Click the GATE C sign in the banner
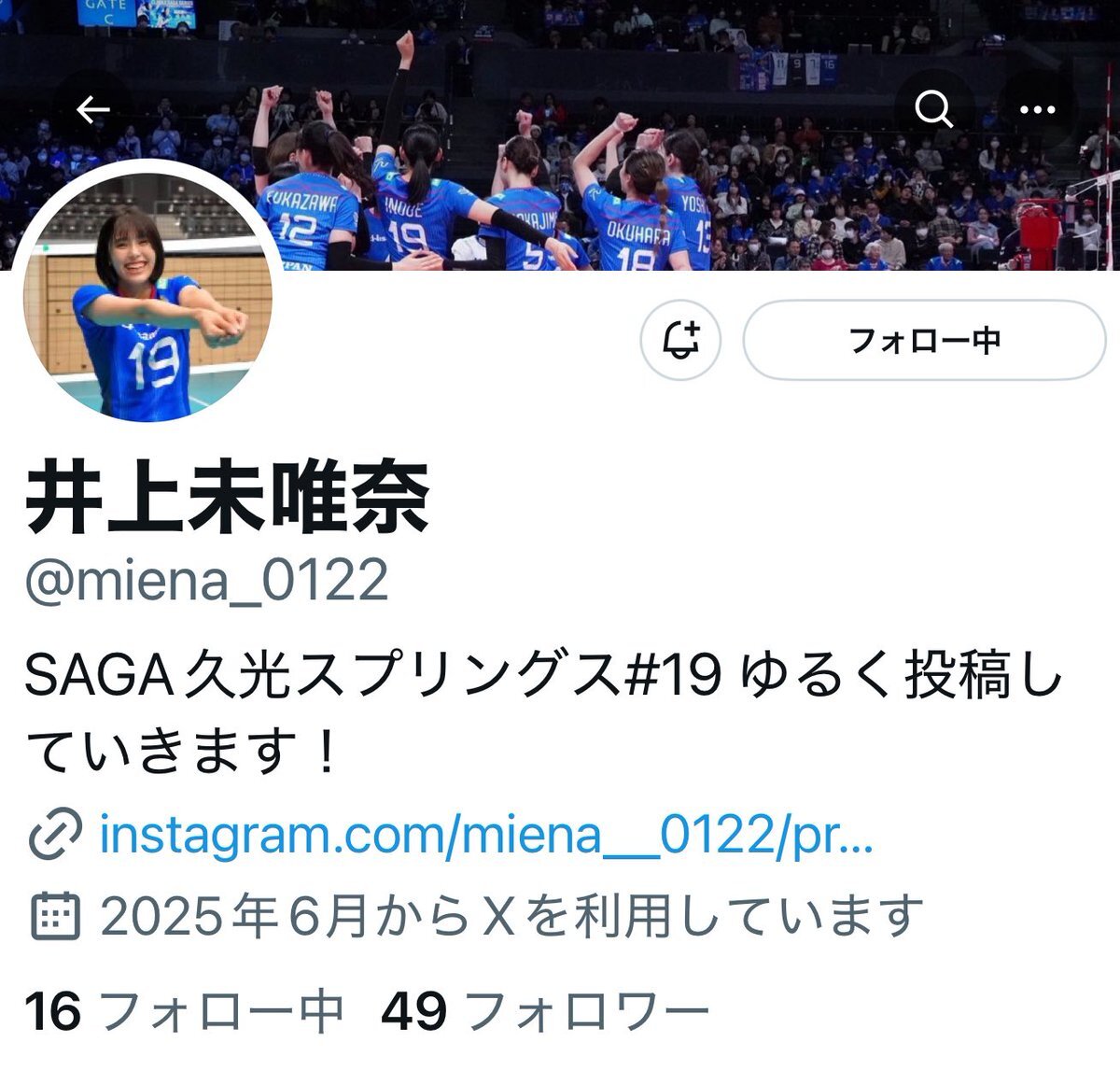The height and width of the screenshot is (1070, 1120). [105, 11]
